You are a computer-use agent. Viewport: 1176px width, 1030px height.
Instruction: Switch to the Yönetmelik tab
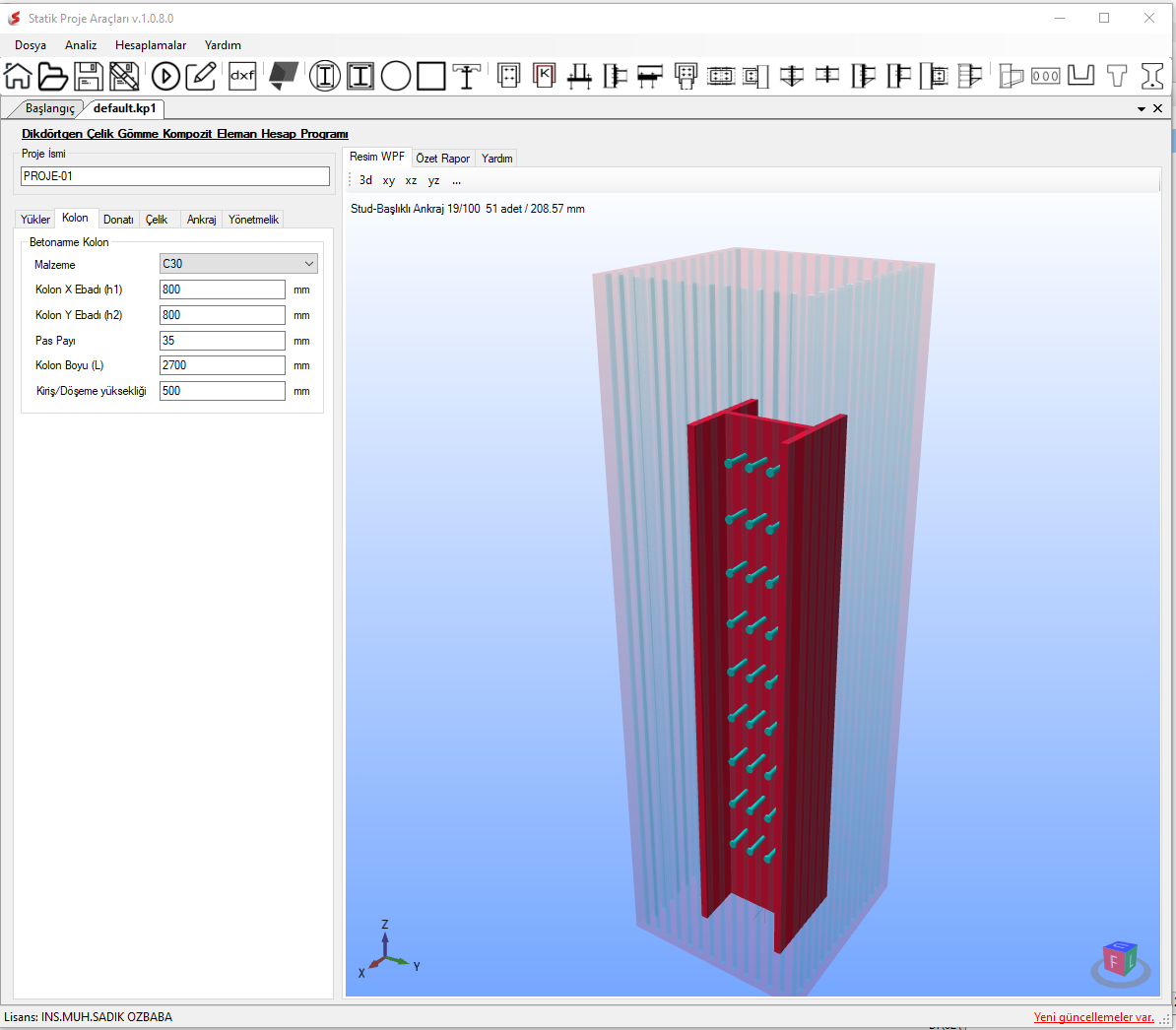[253, 220]
